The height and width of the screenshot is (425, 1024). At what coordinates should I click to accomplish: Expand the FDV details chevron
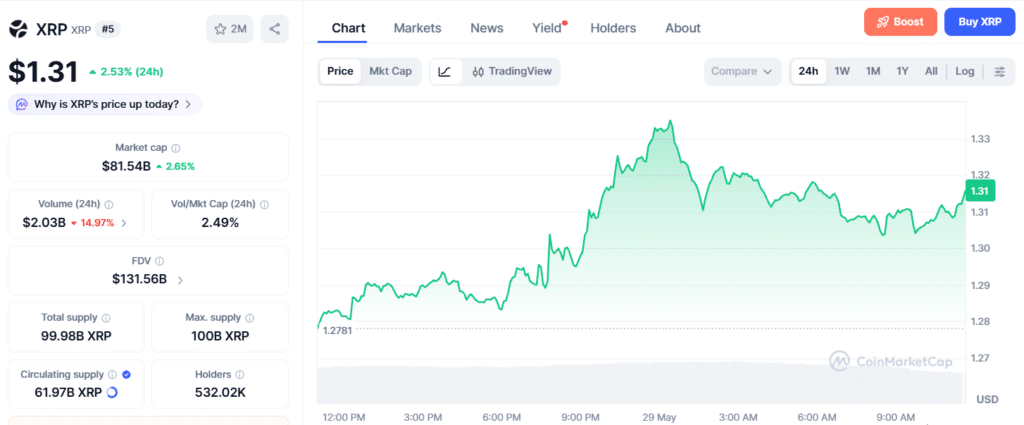coord(180,280)
